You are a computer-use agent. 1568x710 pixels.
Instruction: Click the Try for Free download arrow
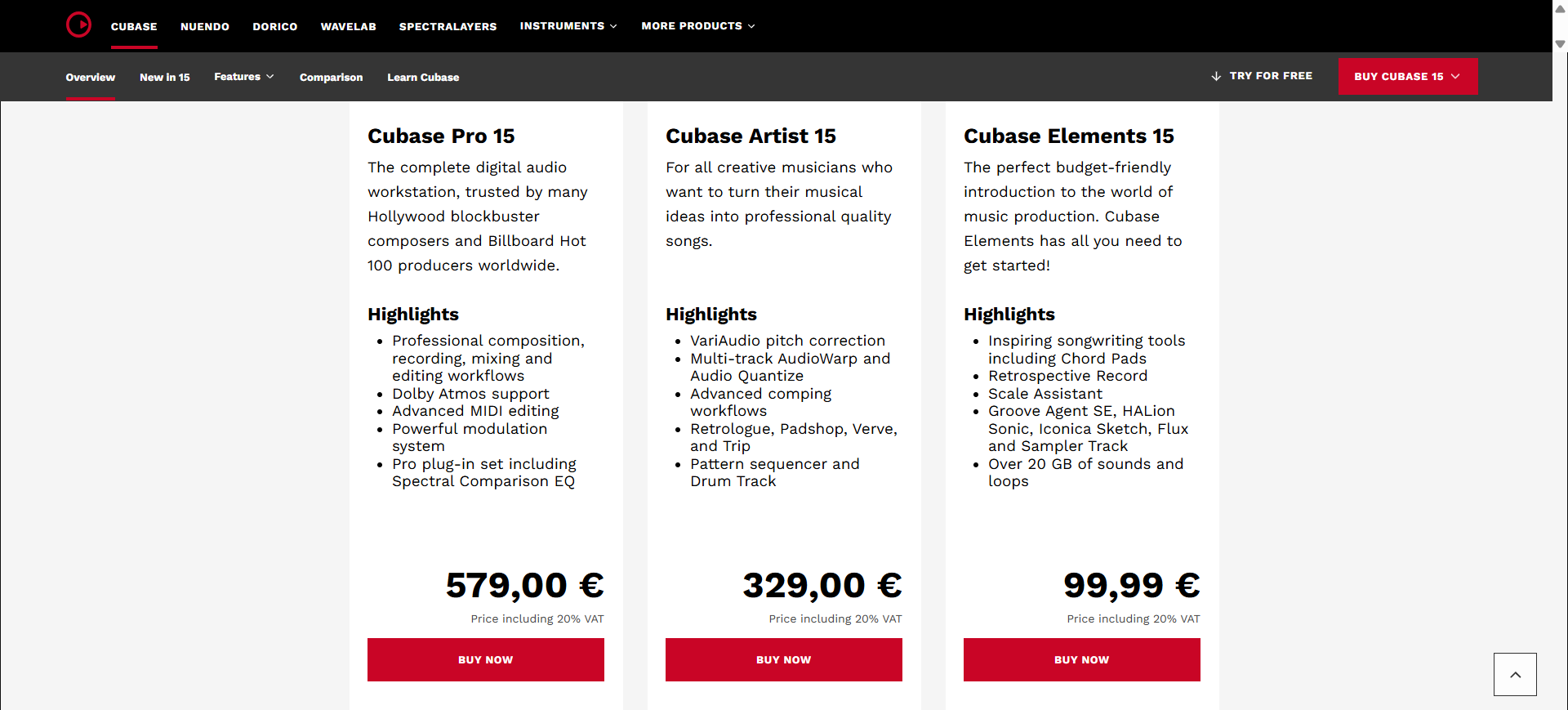point(1216,76)
